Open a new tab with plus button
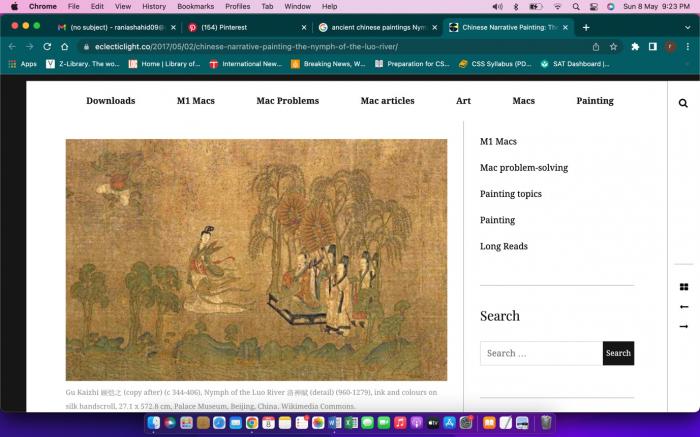Viewport: 700px width, 437px height. (586, 27)
